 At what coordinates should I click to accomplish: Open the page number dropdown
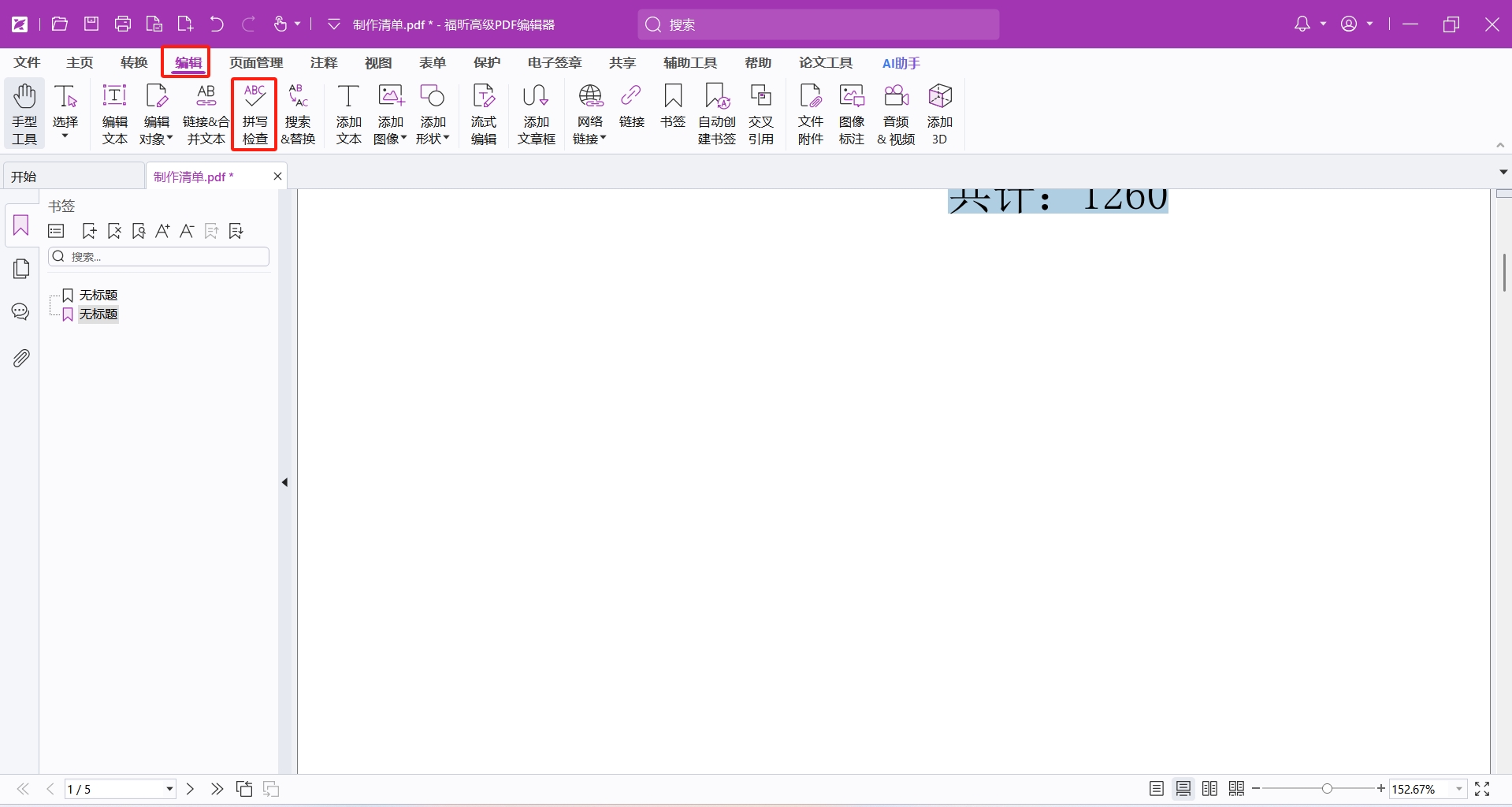tap(169, 789)
